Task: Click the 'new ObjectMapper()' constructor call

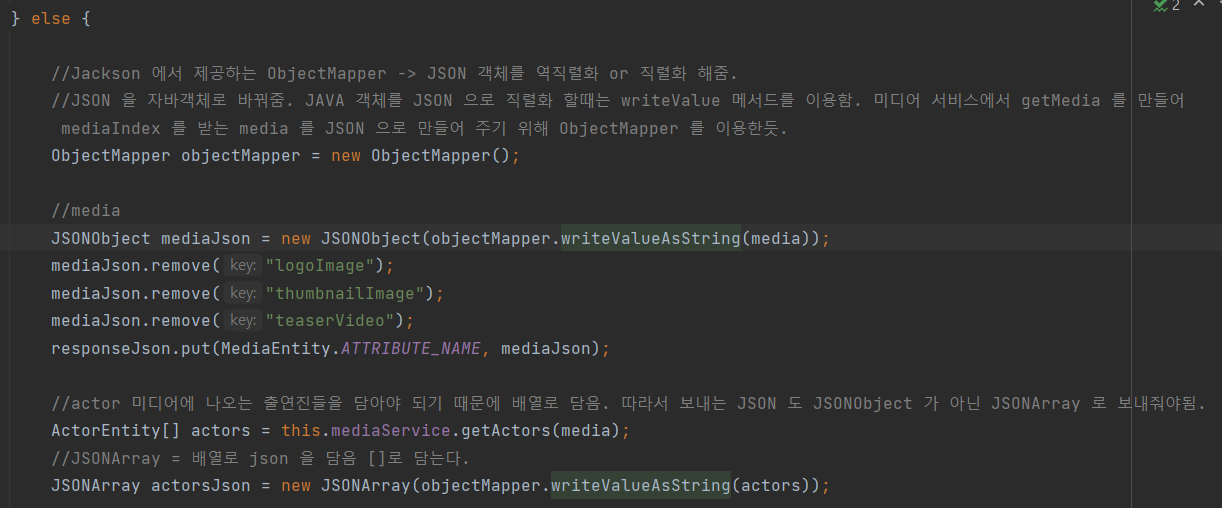Action: click(425, 156)
